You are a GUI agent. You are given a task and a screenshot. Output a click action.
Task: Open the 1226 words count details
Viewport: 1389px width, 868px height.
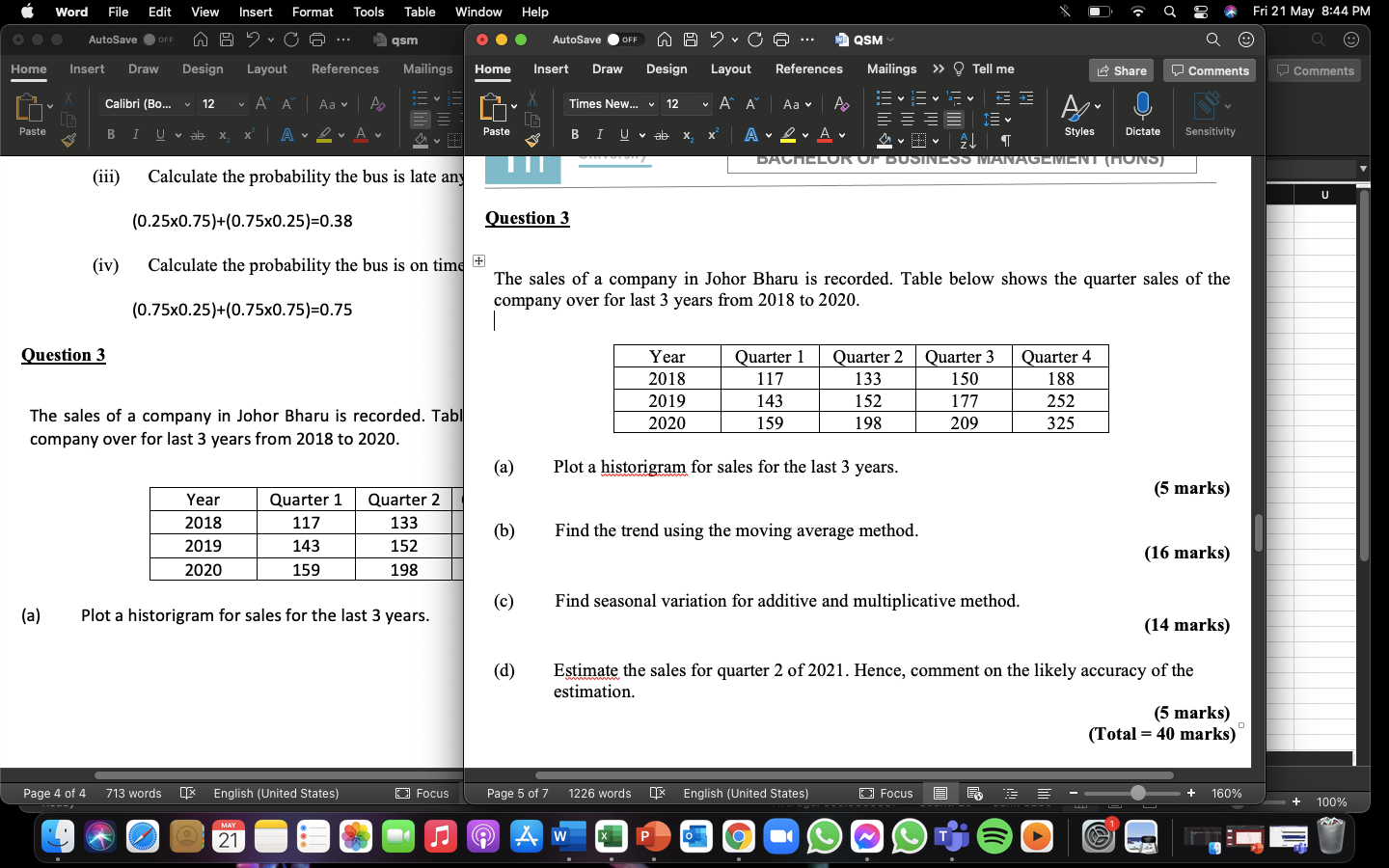[601, 794]
